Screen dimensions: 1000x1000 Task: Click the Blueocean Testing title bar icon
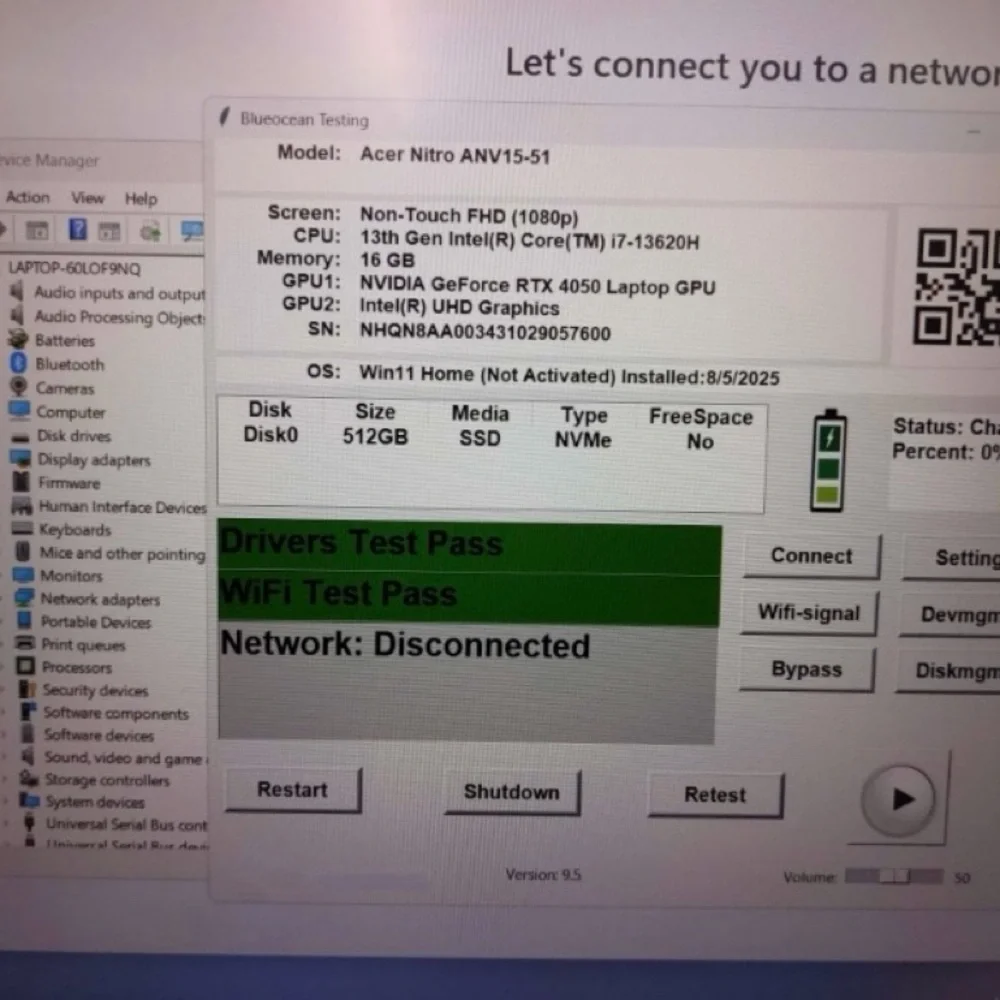coord(224,117)
